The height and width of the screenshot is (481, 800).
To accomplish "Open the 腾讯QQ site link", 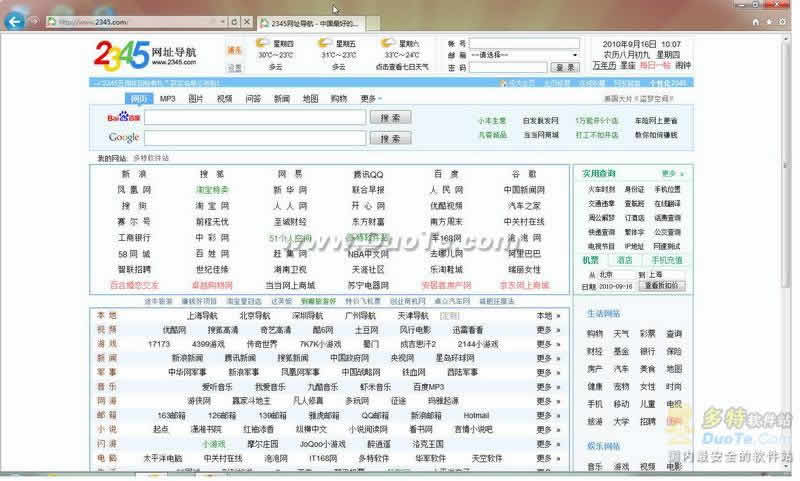I will [368, 174].
